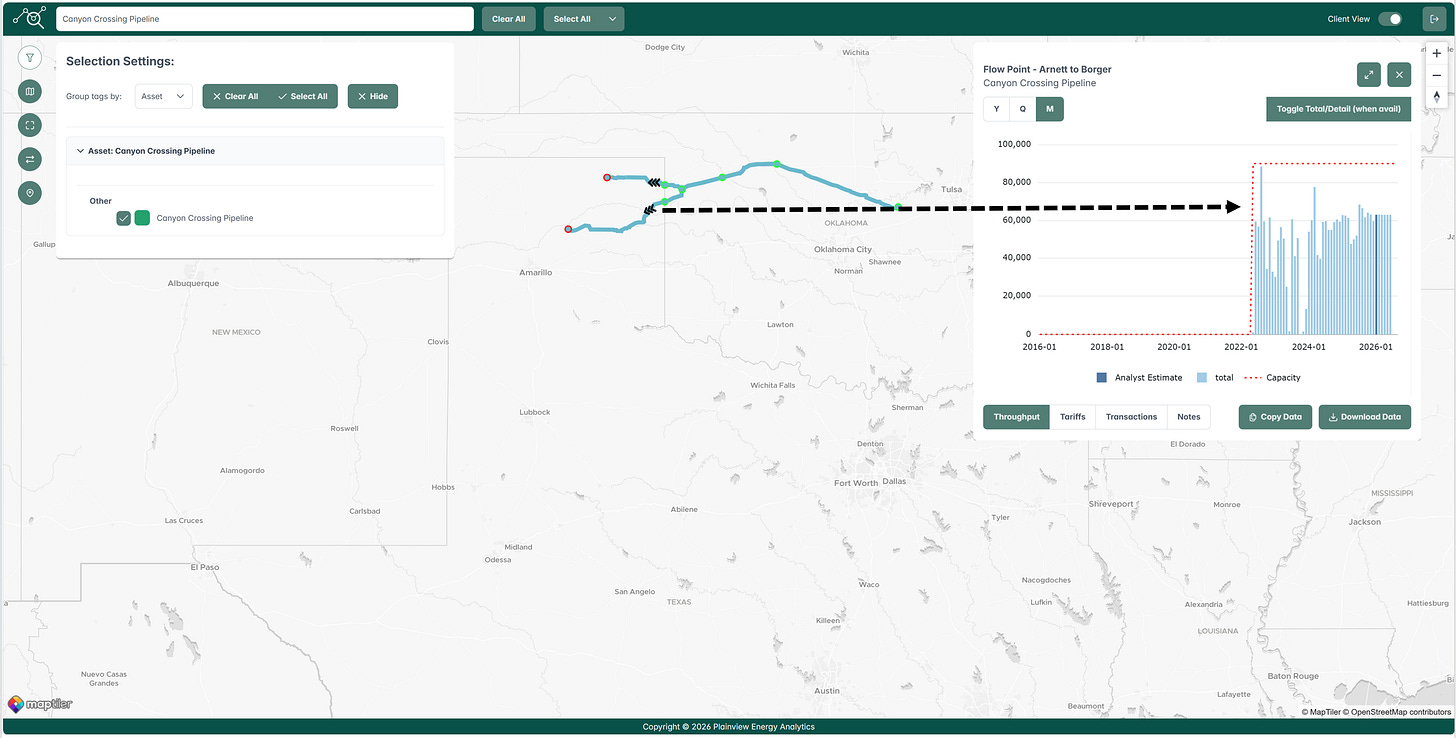Click the MapTiler logo on the map

(x=40, y=703)
